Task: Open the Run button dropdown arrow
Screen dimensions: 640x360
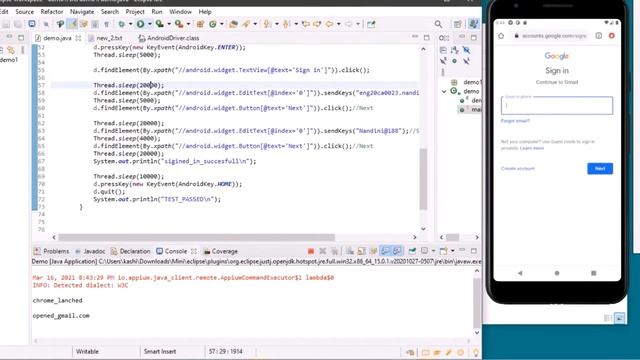Action: [149, 24]
